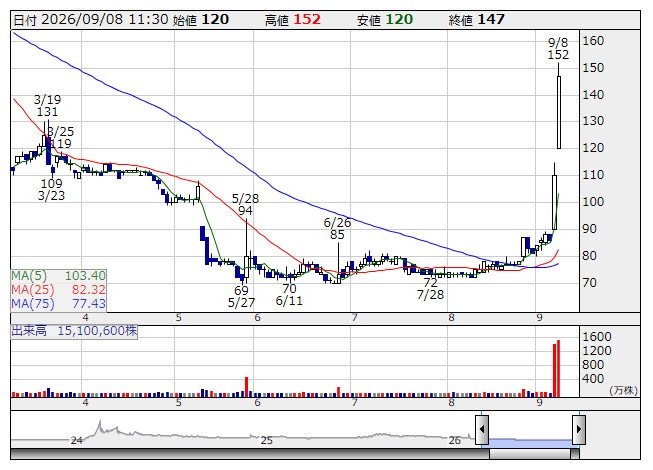Click the 高値 152 value in header
The height and width of the screenshot is (470, 653).
[293, 20]
